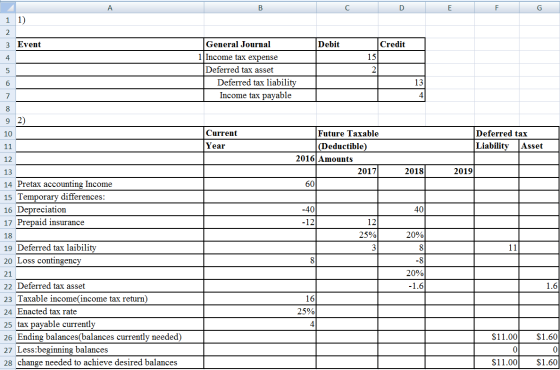Click the 'General Journal' header cell
Image resolution: width=560 pixels, height=370 pixels.
(x=260, y=44)
